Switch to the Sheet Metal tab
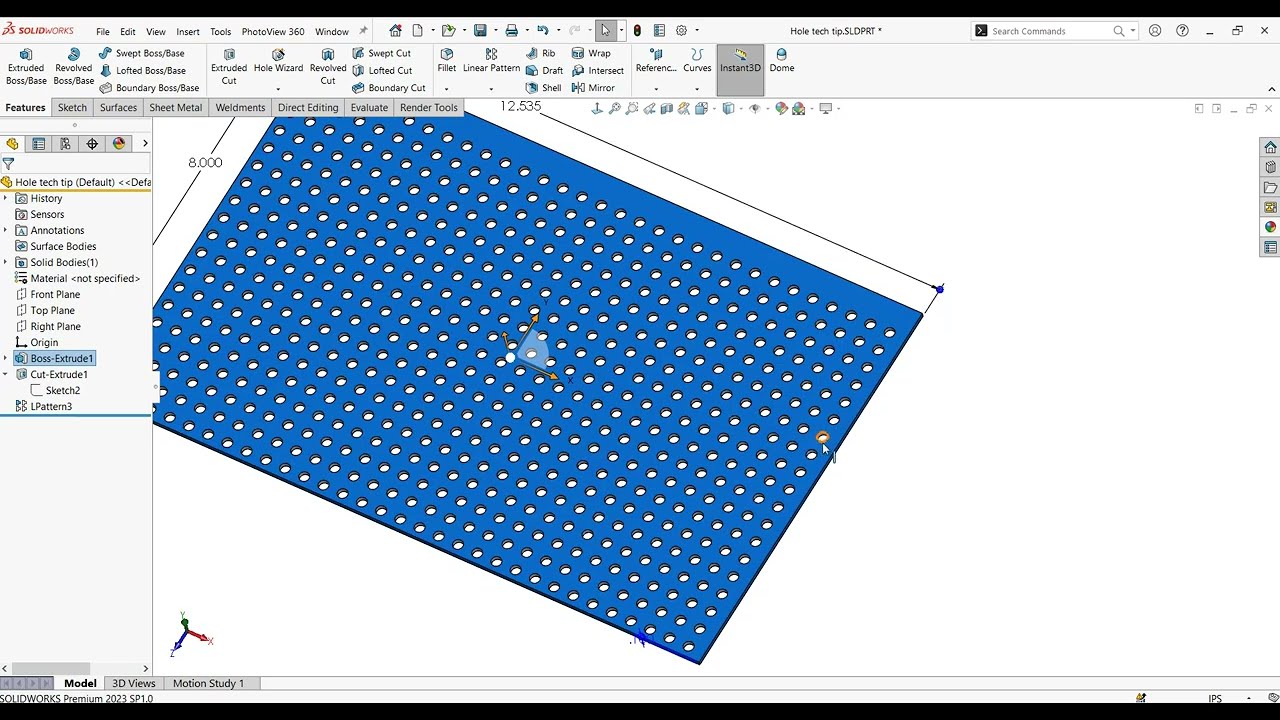 tap(176, 108)
